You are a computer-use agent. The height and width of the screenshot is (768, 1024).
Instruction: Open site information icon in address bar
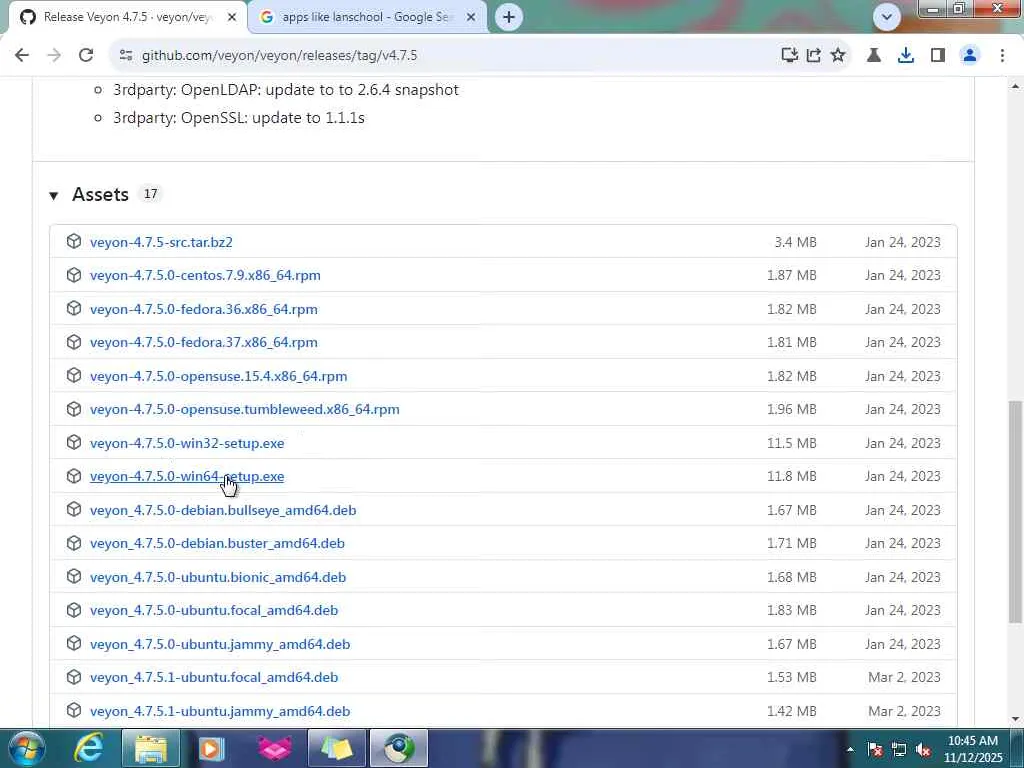(126, 56)
